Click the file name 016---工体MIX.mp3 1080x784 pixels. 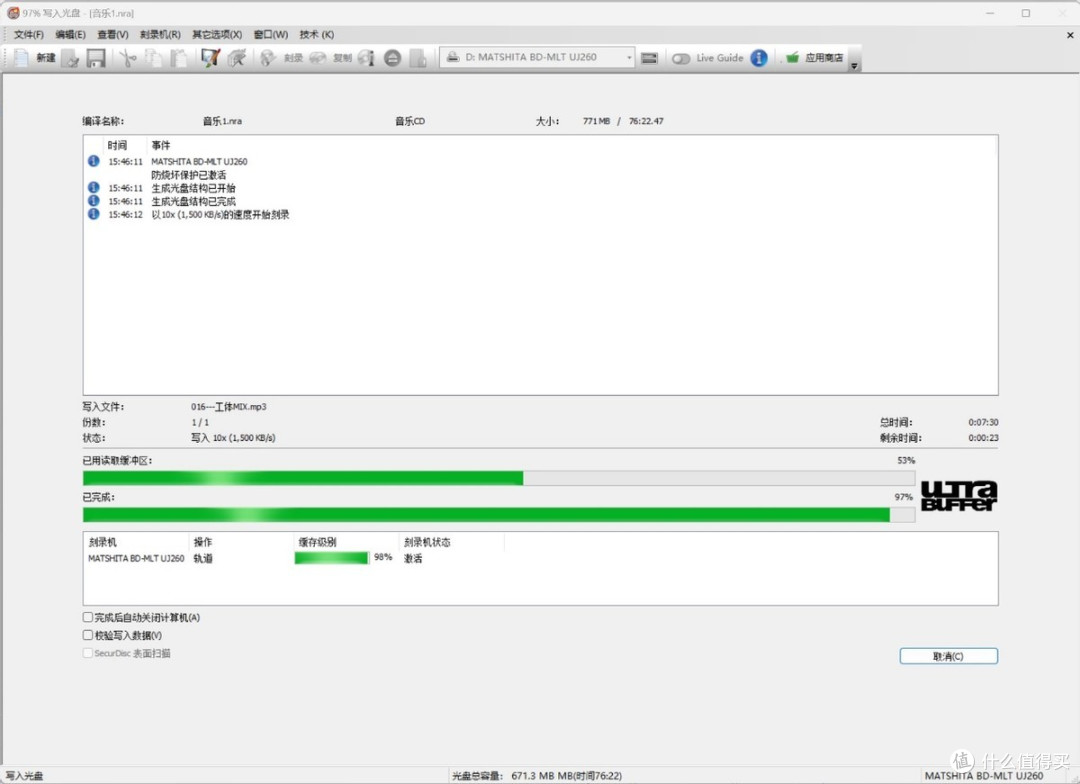229,406
